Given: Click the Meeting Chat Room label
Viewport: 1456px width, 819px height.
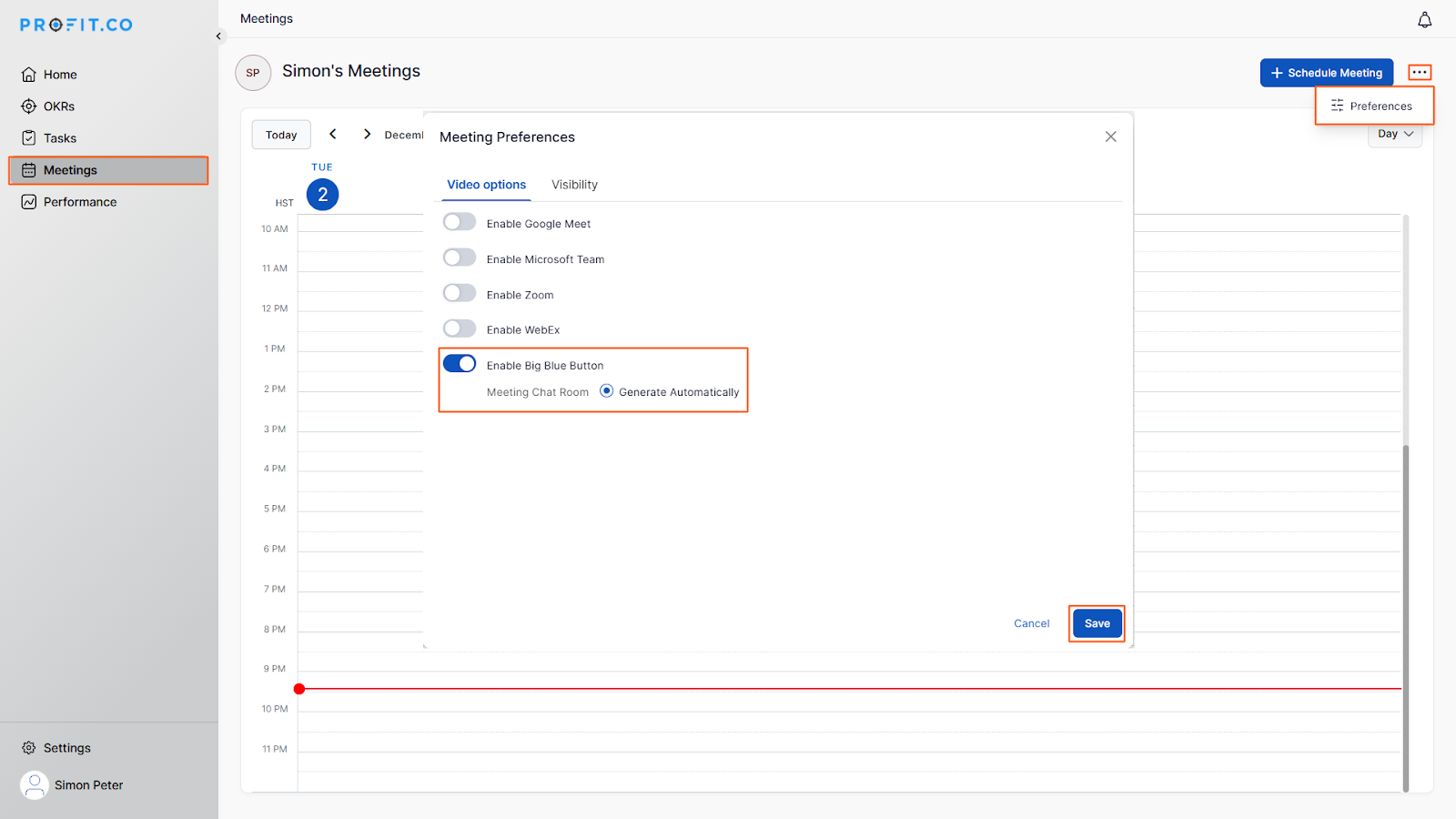Looking at the screenshot, I should point(538,392).
